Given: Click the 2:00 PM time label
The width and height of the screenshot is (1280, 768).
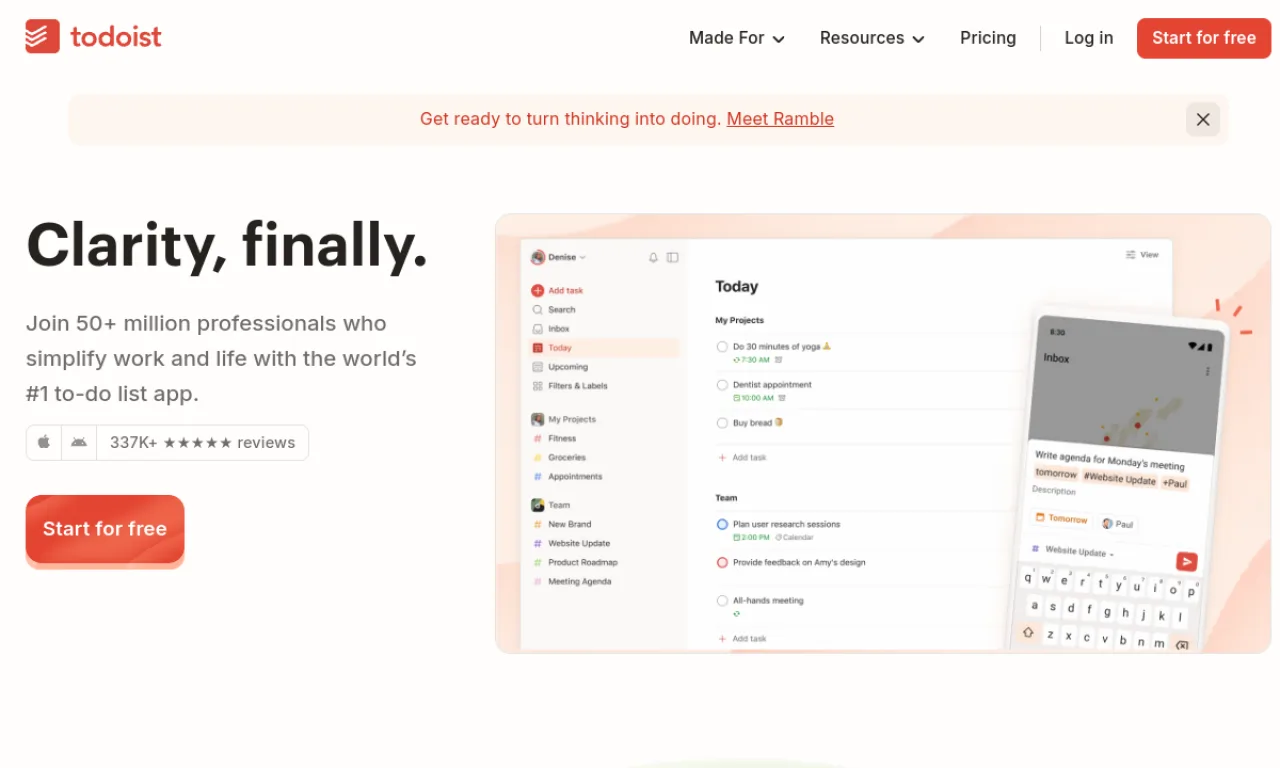Looking at the screenshot, I should coord(755,537).
